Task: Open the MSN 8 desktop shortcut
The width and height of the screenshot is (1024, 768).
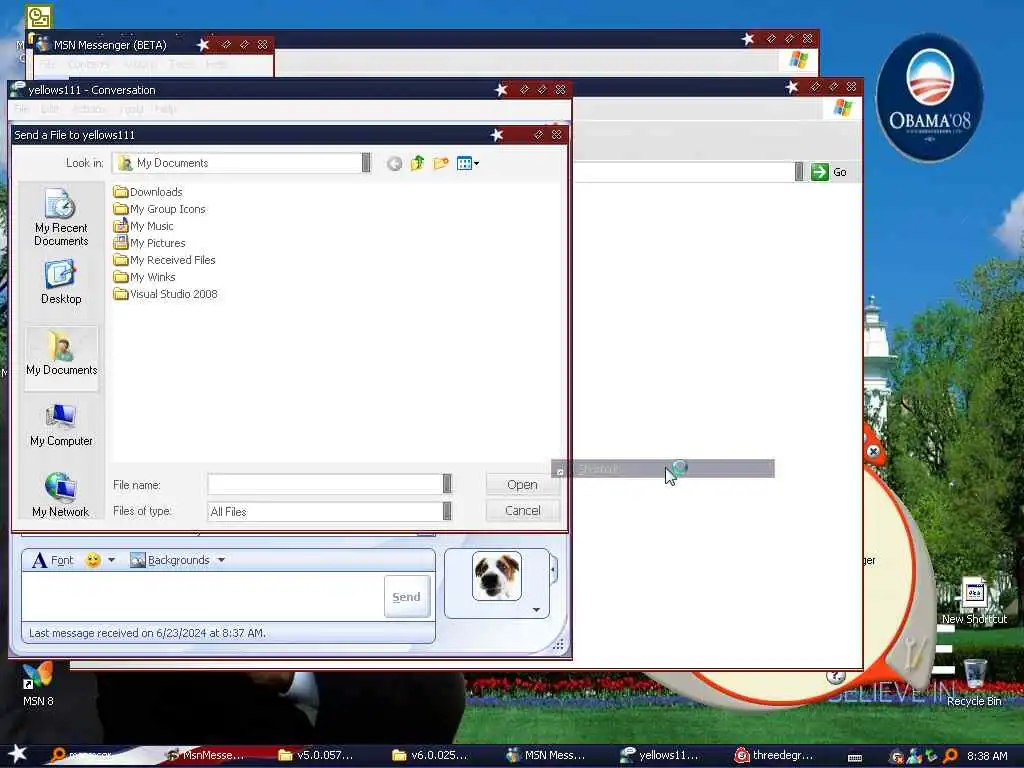Action: pos(38,684)
